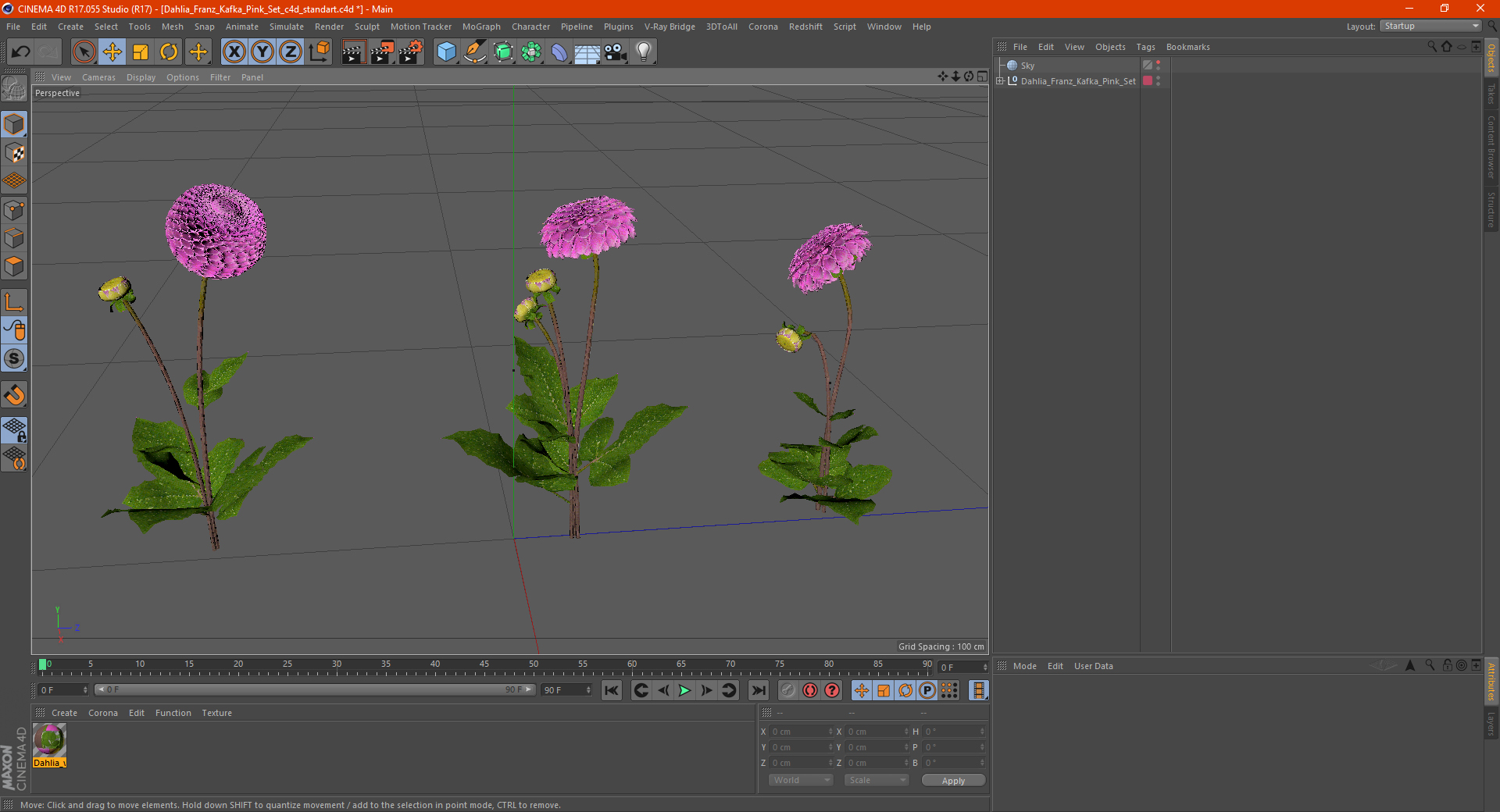Open the Mesh menu
This screenshot has width=1500, height=812.
click(x=172, y=27)
